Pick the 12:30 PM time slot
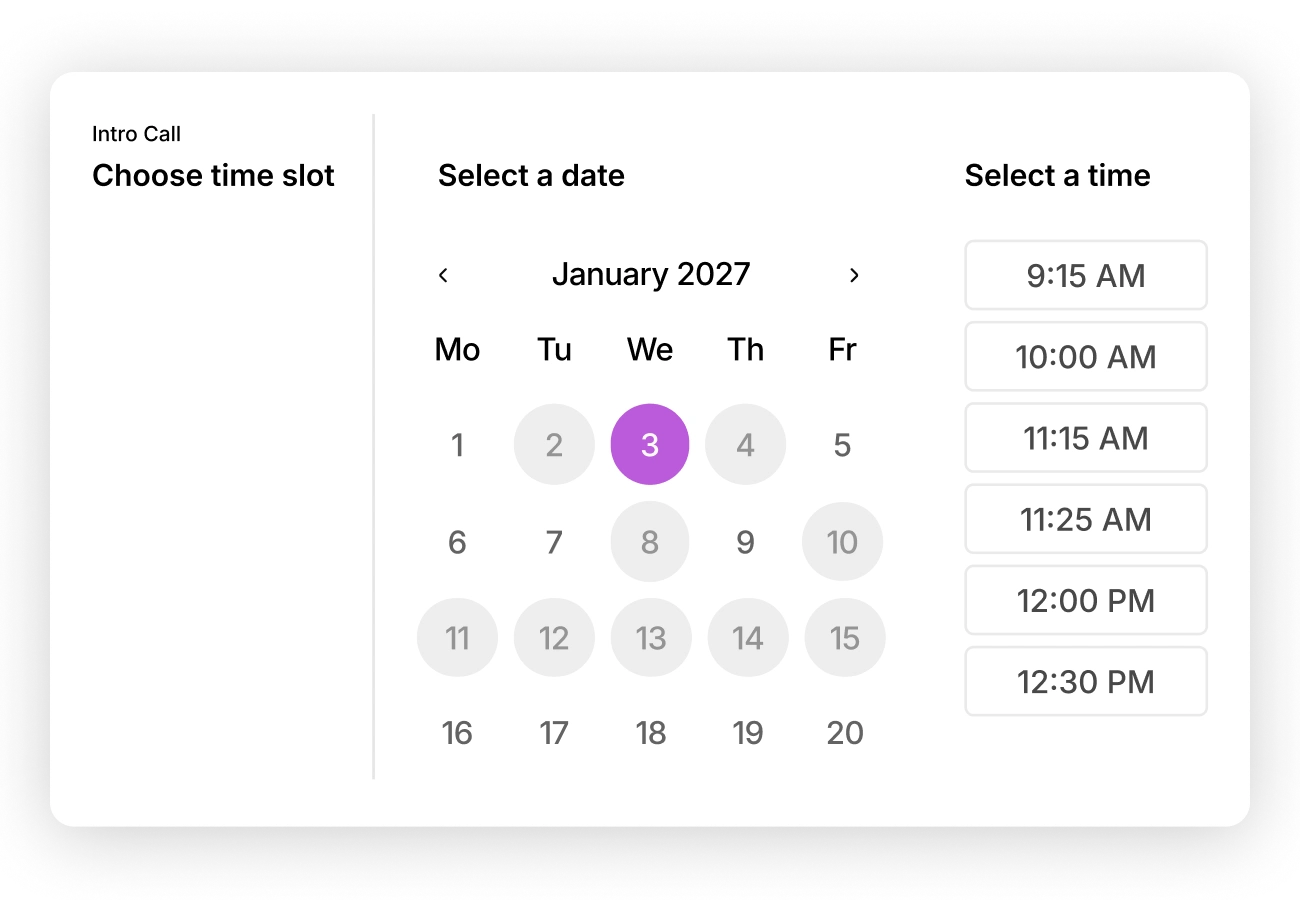The image size is (1300, 900). pos(1086,682)
